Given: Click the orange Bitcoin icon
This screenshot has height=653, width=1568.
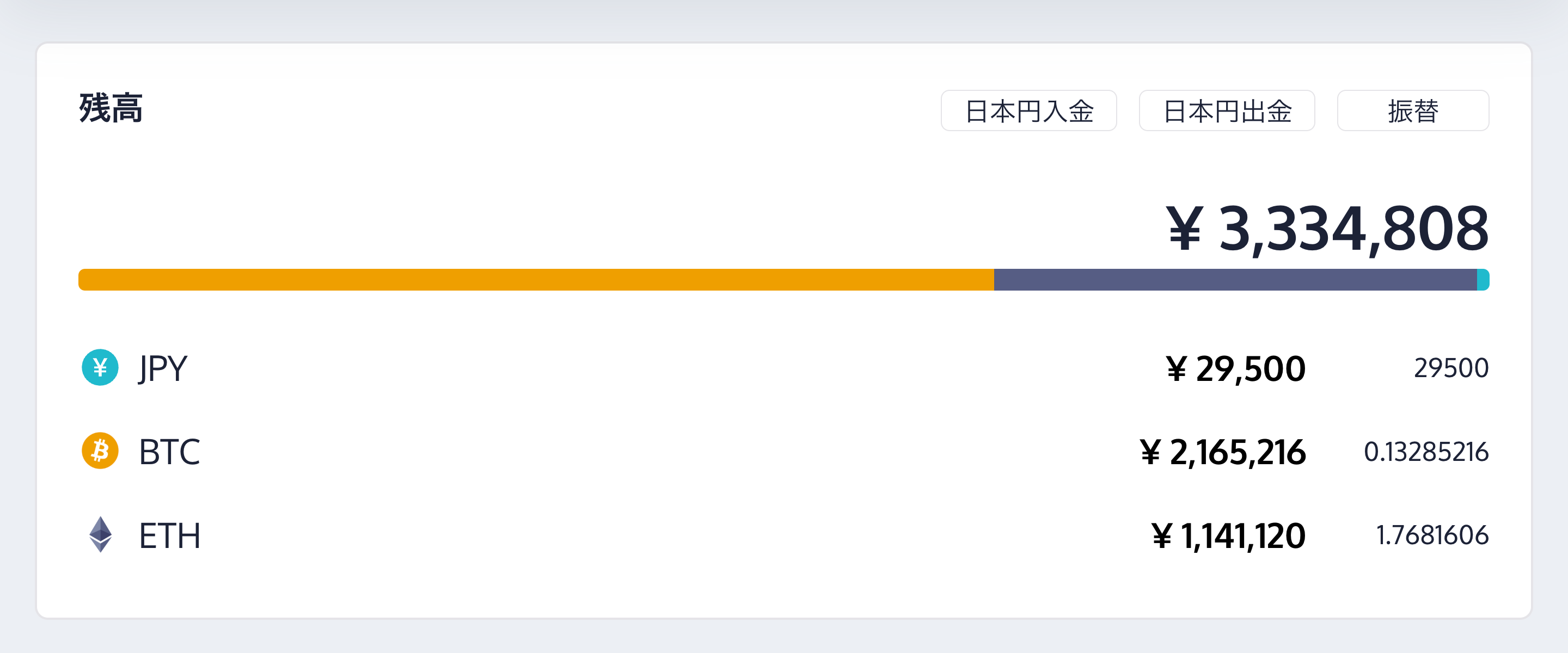Looking at the screenshot, I should (100, 451).
